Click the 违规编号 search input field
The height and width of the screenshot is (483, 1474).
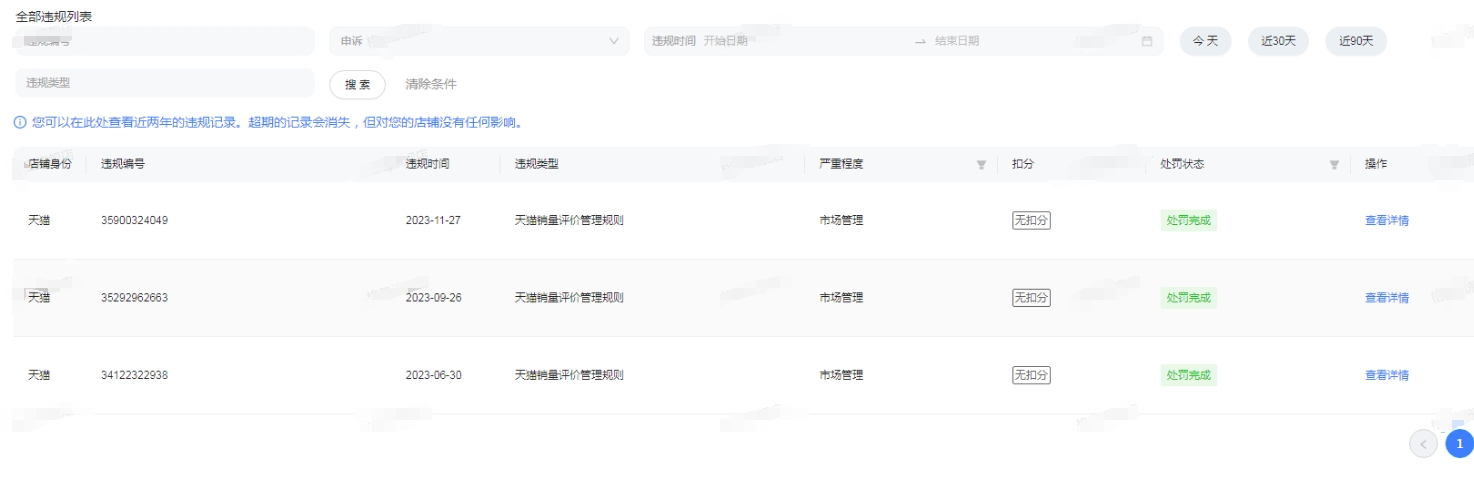click(165, 41)
